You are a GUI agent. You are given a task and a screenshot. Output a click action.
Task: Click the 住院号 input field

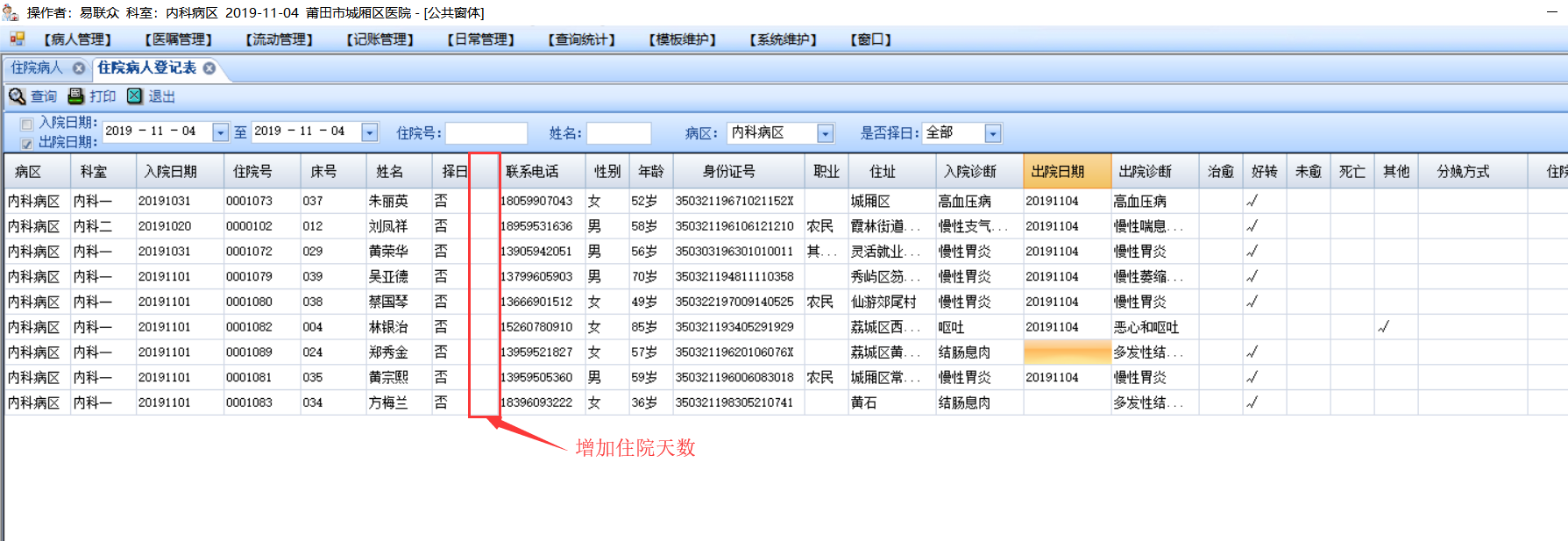click(486, 133)
